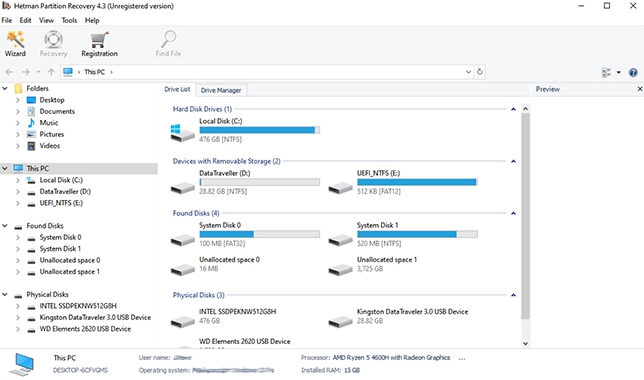Select Kingston DataTraveler disk icon in Drive List
The image size is (644, 380).
[x=340, y=321]
